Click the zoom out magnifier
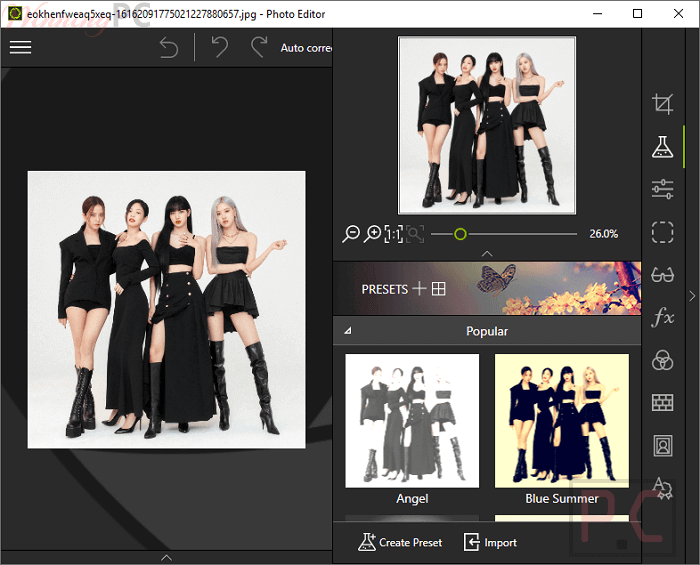Image resolution: width=700 pixels, height=565 pixels. [351, 234]
